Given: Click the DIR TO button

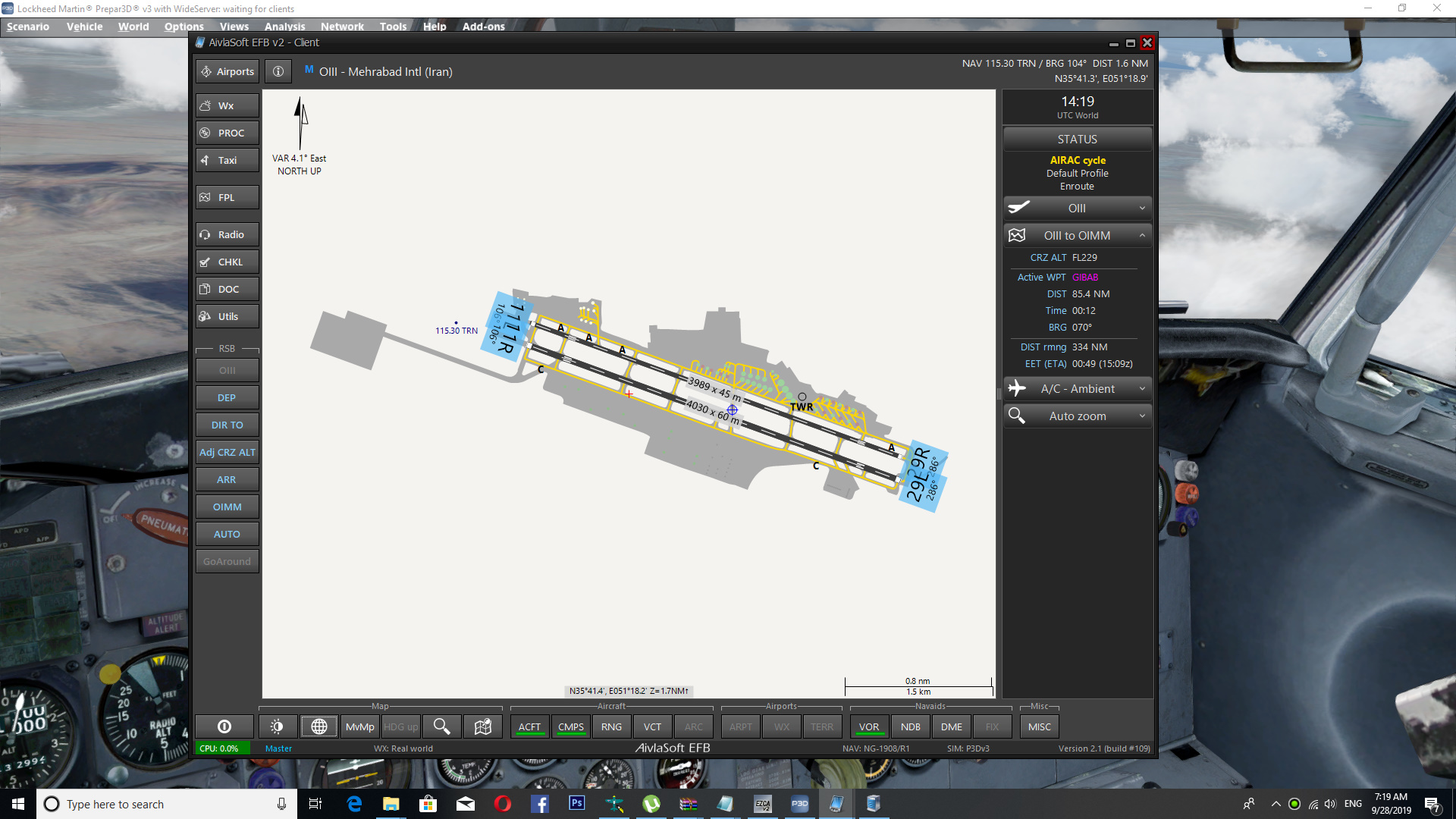Looking at the screenshot, I should pos(227,425).
